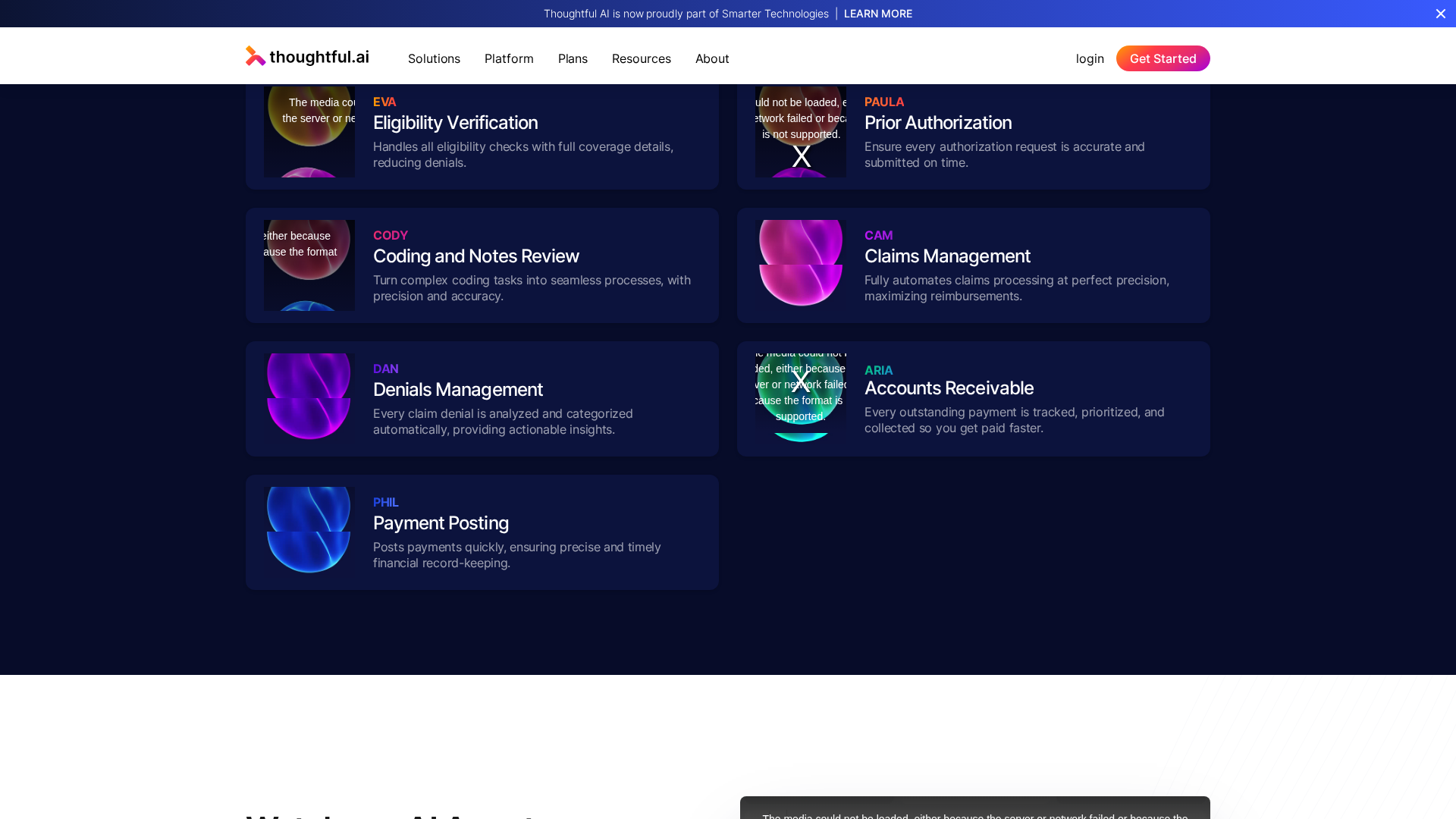Expand the About menu
The width and height of the screenshot is (1456, 819).
tap(711, 58)
